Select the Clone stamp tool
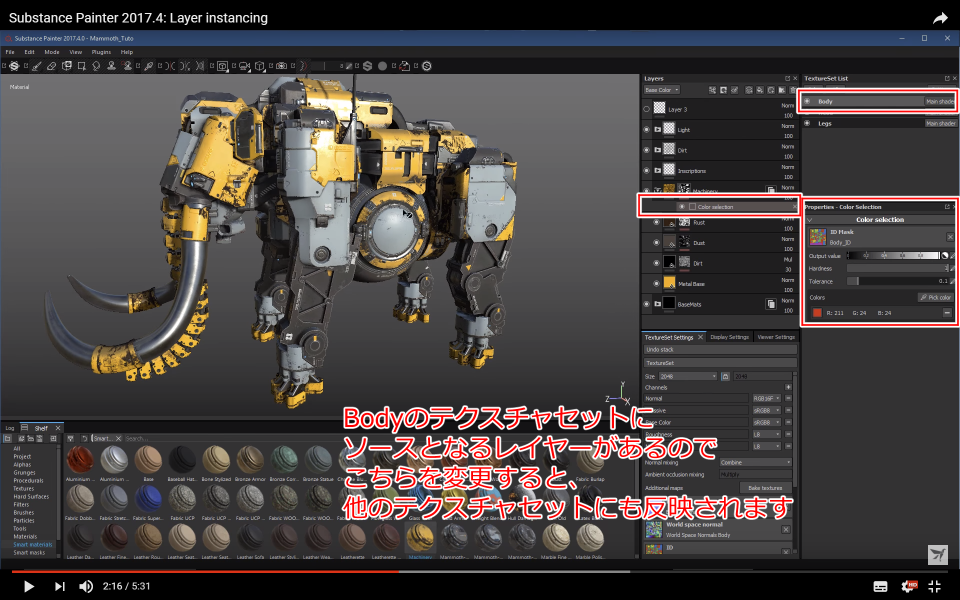Viewport: 960px width, 600px height. 111,66
